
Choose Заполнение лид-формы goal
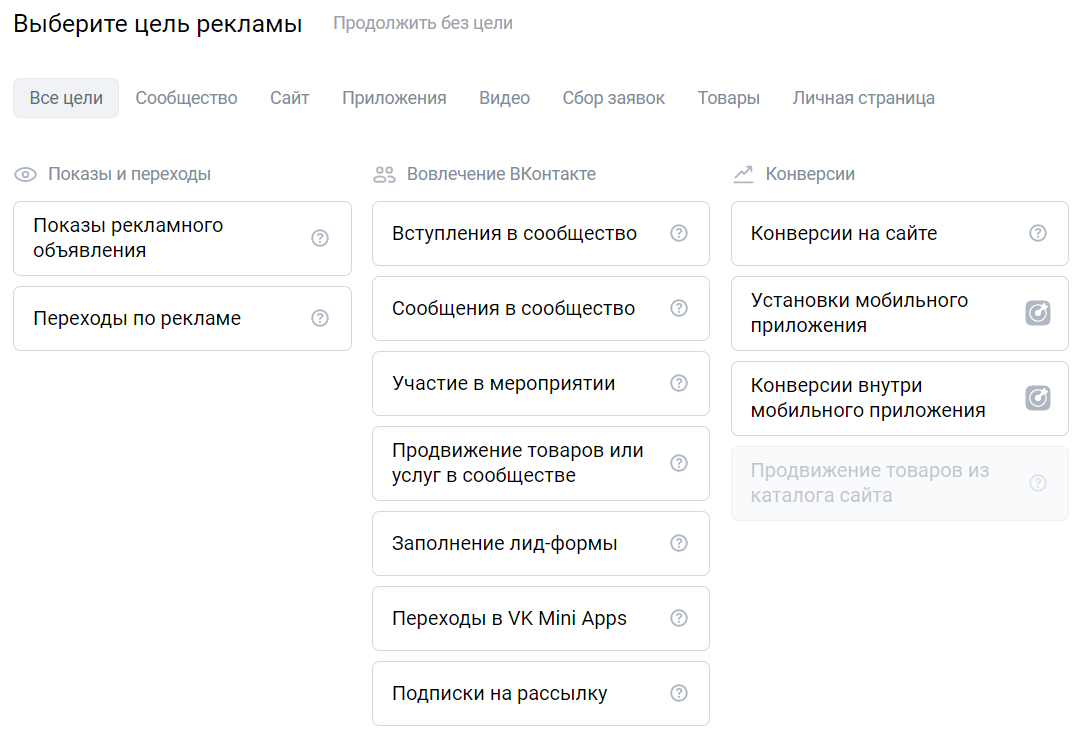(541, 544)
